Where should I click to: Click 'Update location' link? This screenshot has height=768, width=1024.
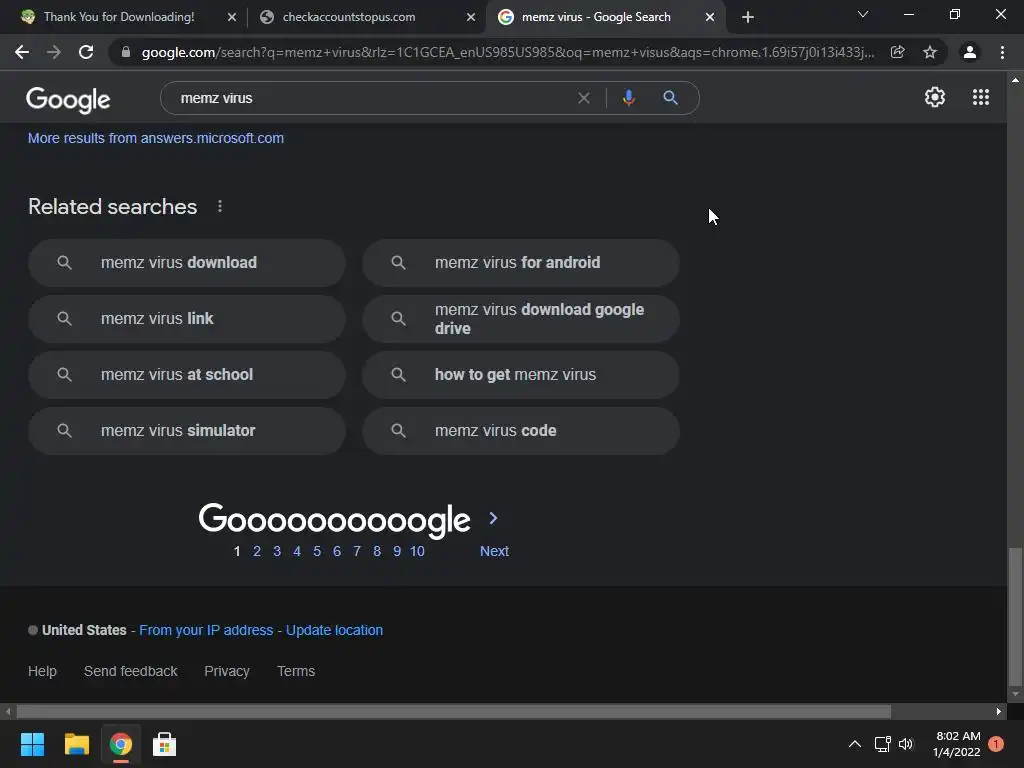pyautogui.click(x=334, y=630)
